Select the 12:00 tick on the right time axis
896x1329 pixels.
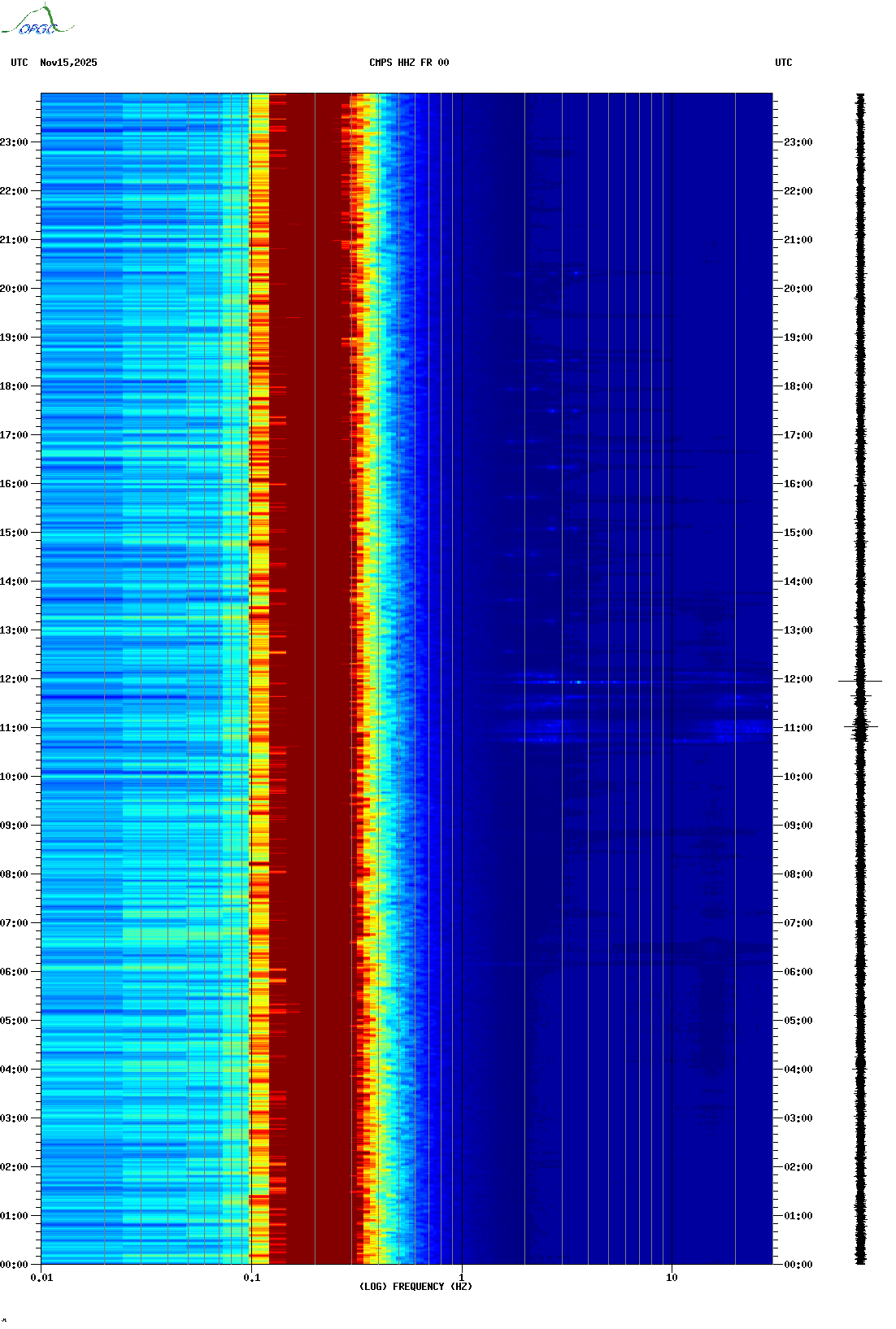pyautogui.click(x=797, y=679)
